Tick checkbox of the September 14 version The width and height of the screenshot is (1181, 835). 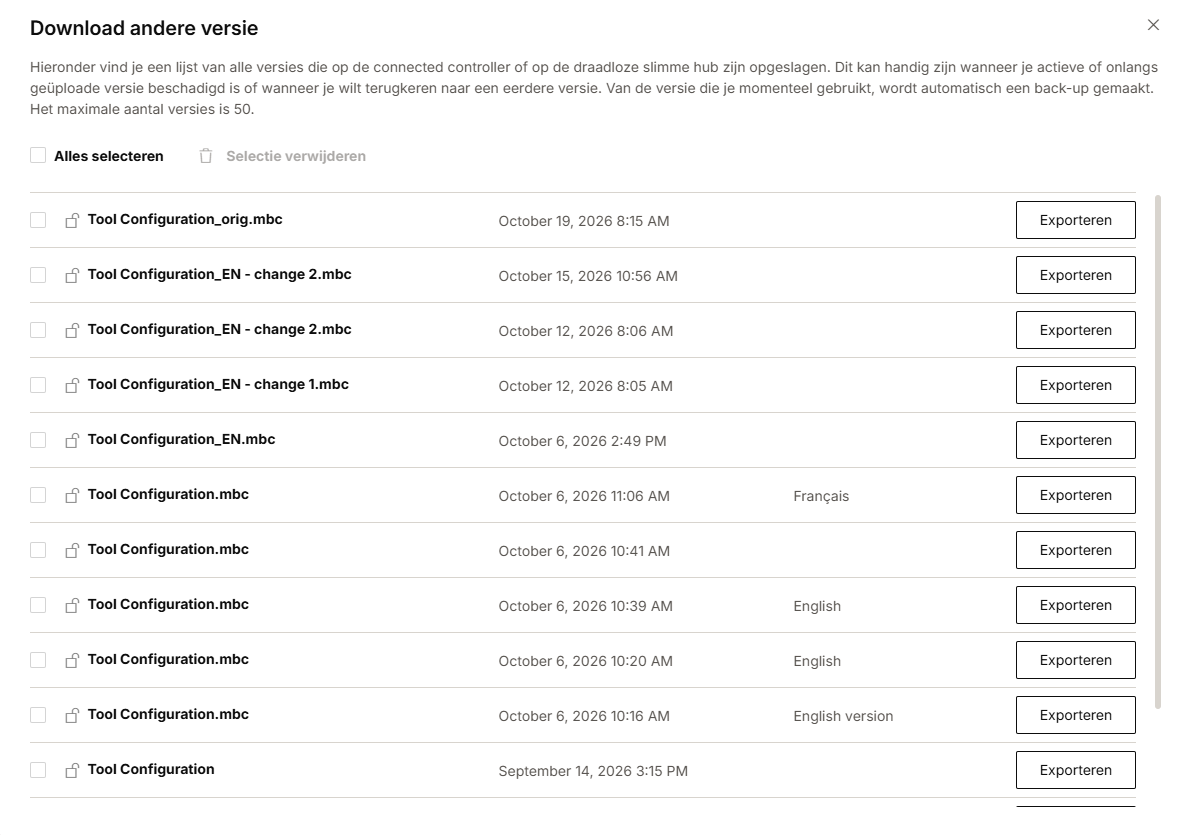pos(38,769)
